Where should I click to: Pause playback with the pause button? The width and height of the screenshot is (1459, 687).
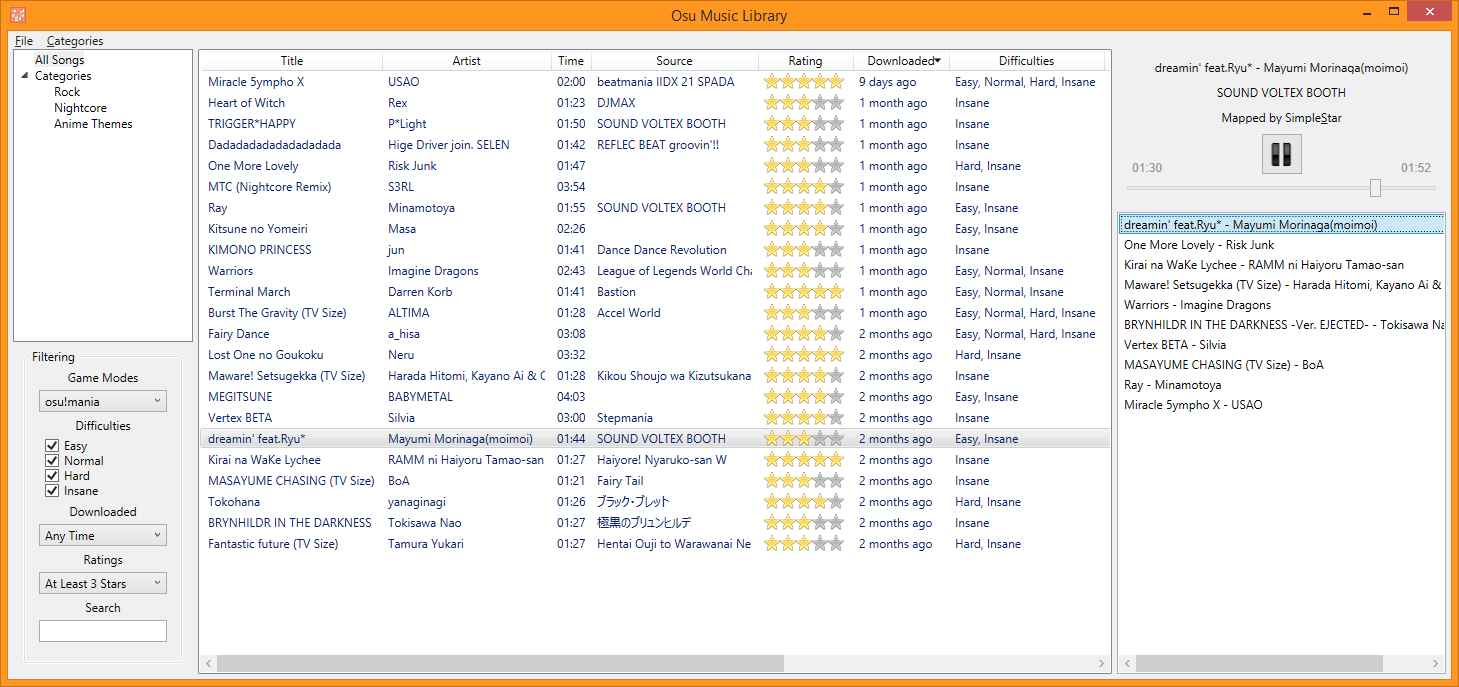click(1281, 154)
